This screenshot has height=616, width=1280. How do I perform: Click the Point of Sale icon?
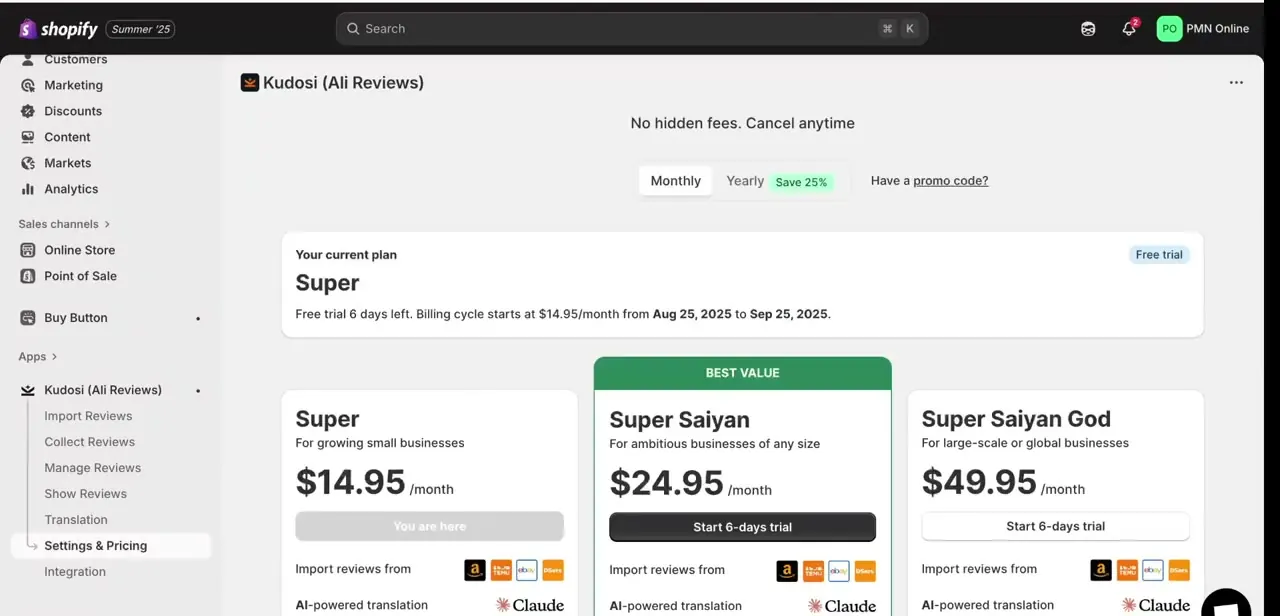coord(28,276)
